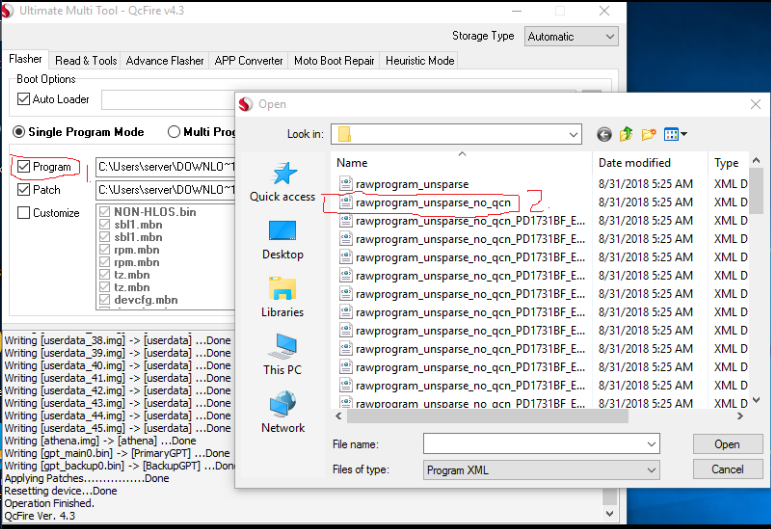The width and height of the screenshot is (771, 529).
Task: Open Quick access location
Action: 283,182
